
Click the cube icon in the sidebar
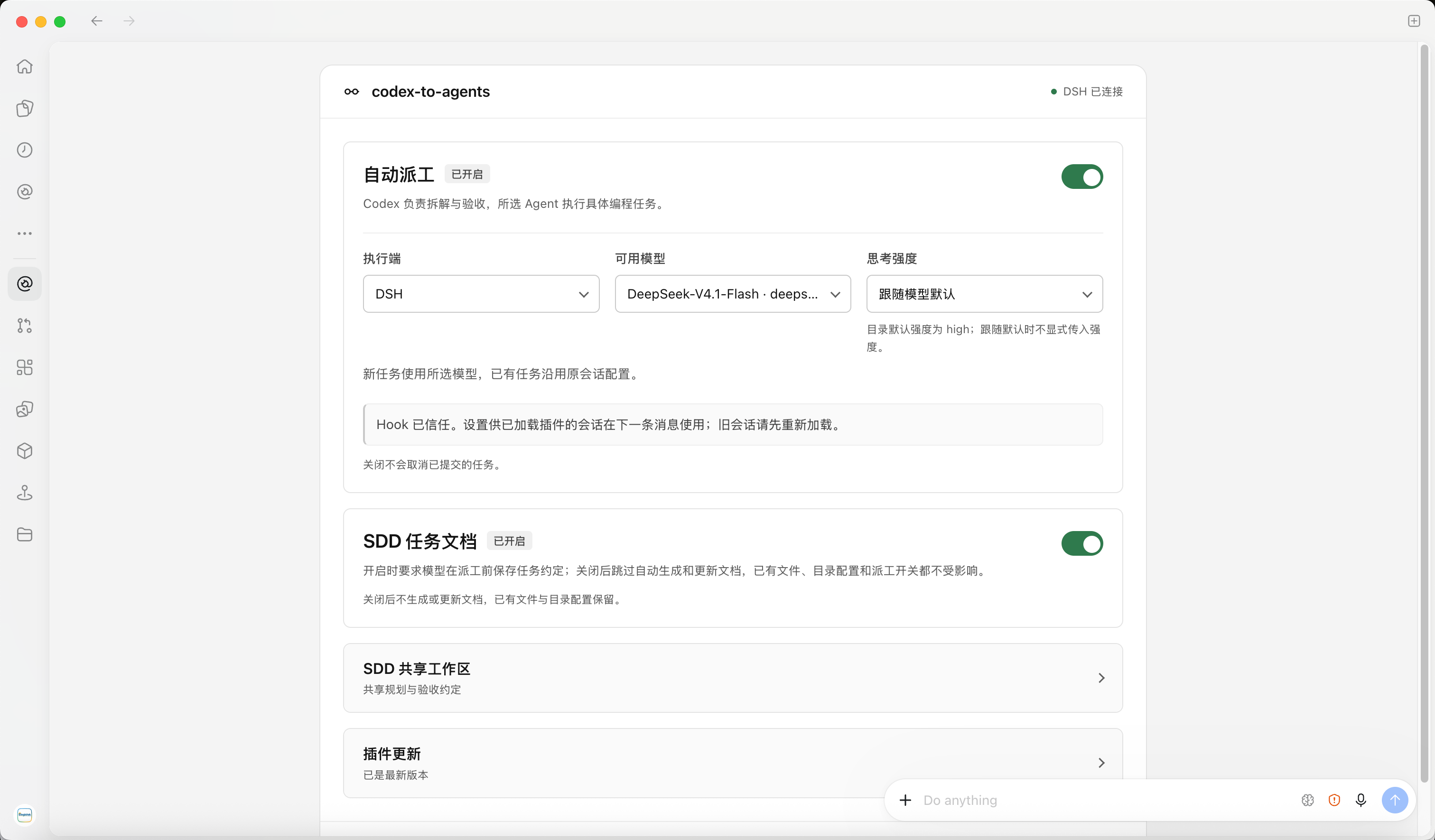coord(25,451)
